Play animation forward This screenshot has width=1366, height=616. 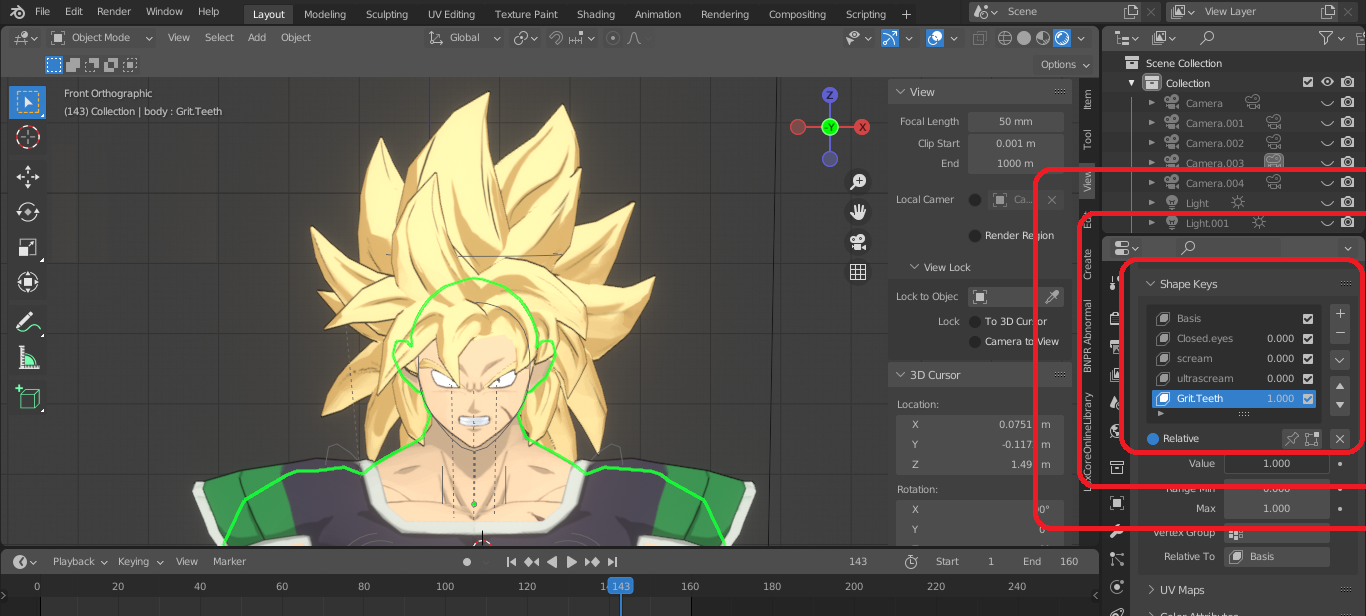(x=572, y=562)
